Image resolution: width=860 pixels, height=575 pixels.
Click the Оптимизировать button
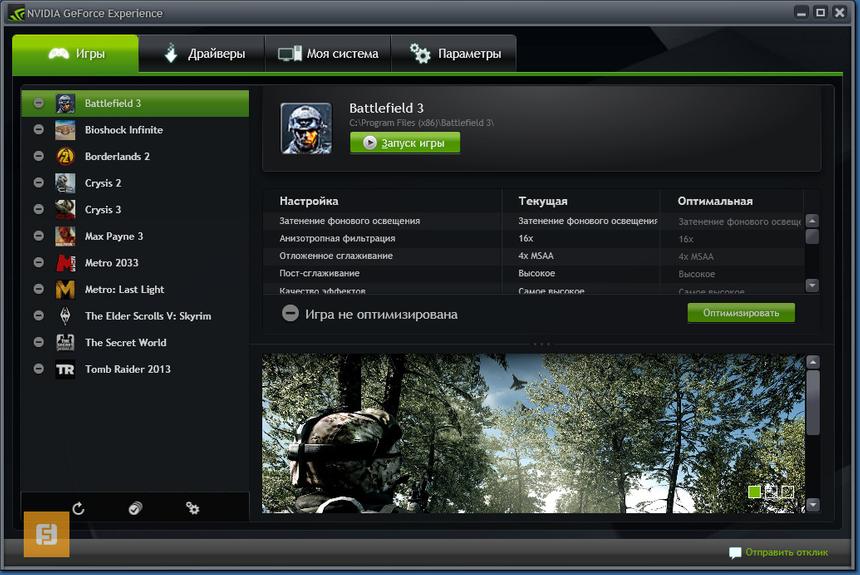[x=741, y=313]
